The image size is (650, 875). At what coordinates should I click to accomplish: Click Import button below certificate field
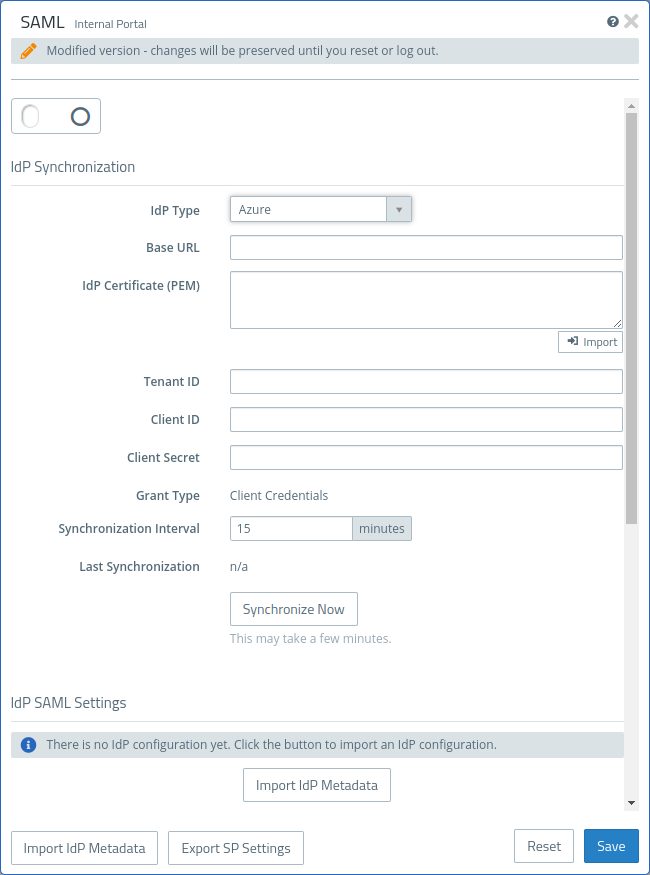(x=590, y=342)
